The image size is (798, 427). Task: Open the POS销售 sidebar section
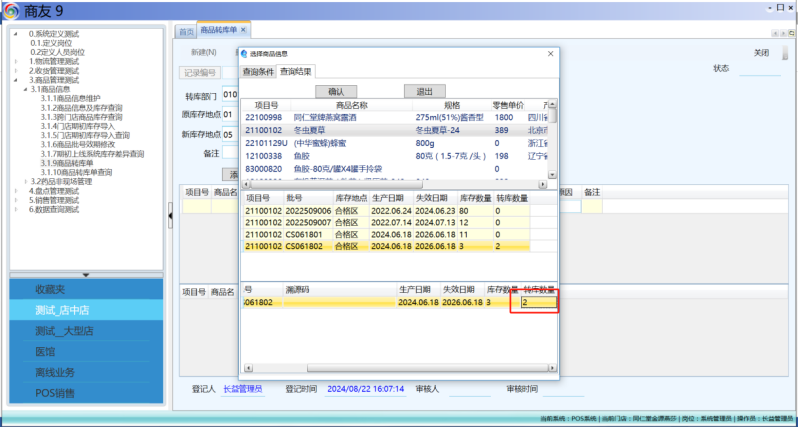click(86, 393)
